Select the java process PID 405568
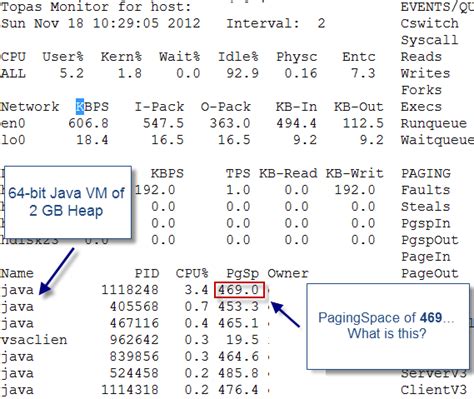The image size is (474, 399). coord(134,307)
